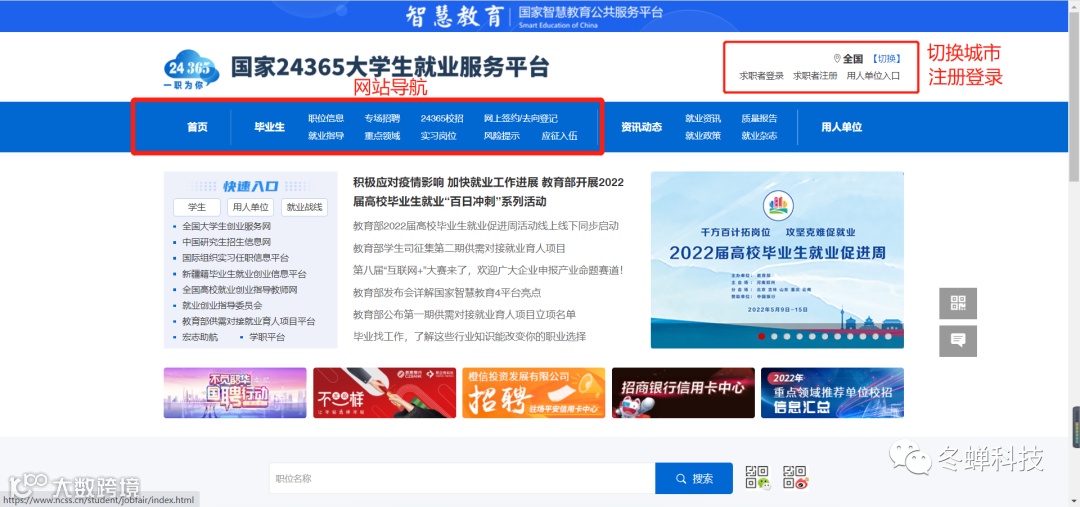Open the floating QR code icon
This screenshot has width=1080, height=507.
957,303
